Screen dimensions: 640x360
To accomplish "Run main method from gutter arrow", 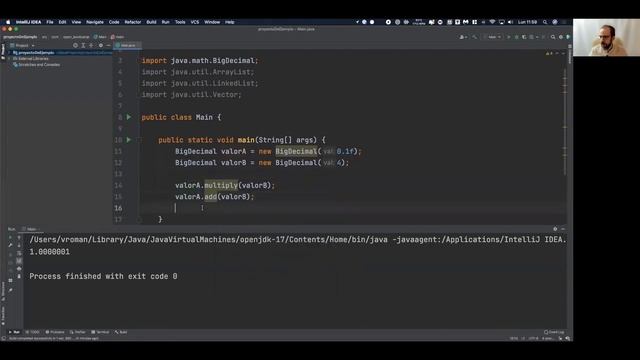I will pos(129,140).
